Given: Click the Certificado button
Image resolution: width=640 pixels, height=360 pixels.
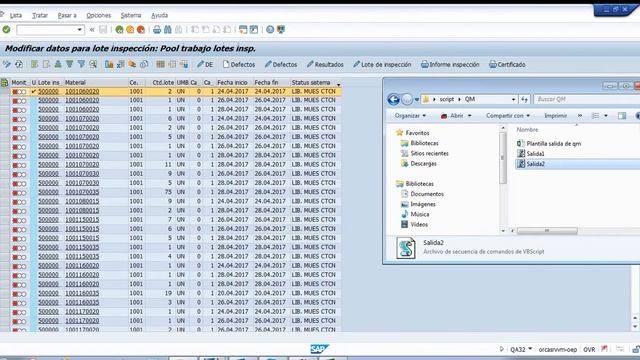Looking at the screenshot, I should coord(507,64).
